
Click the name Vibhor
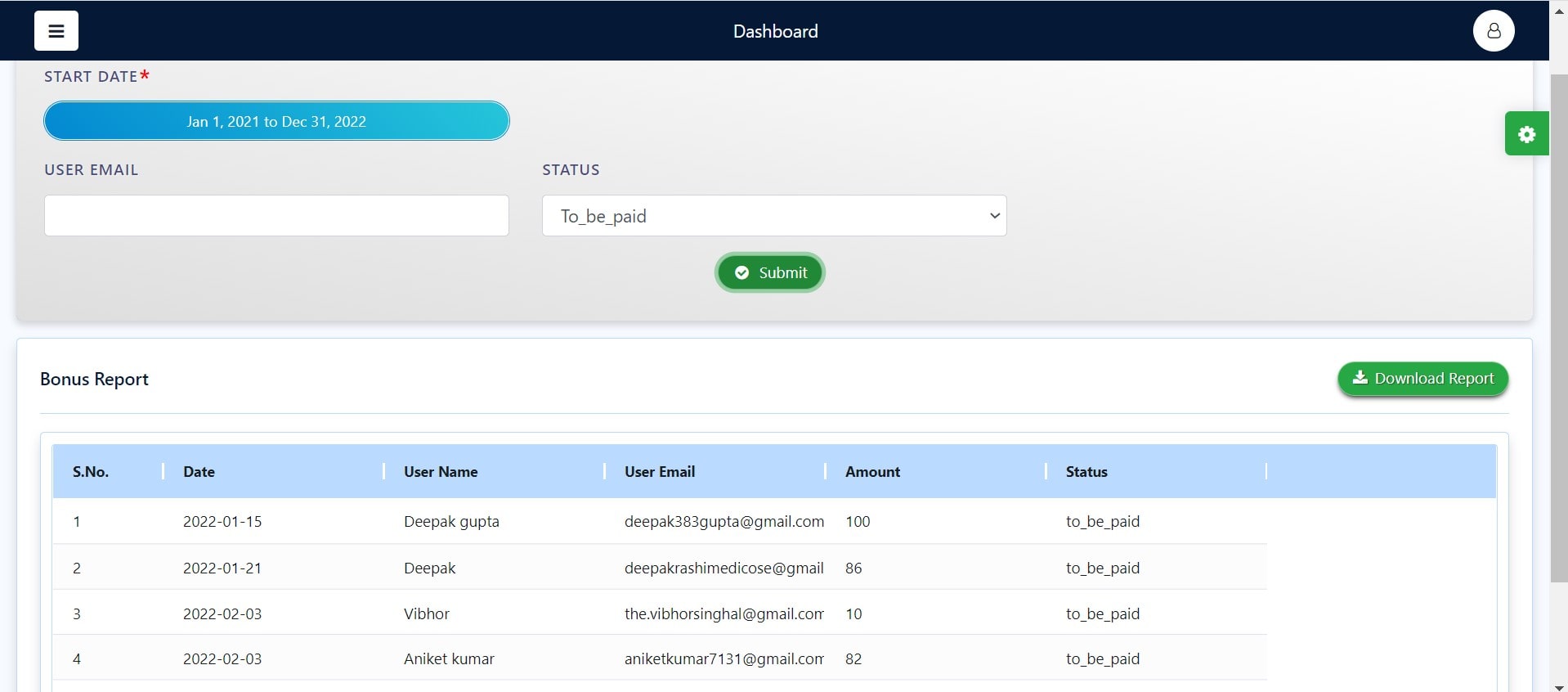pyautogui.click(x=427, y=614)
